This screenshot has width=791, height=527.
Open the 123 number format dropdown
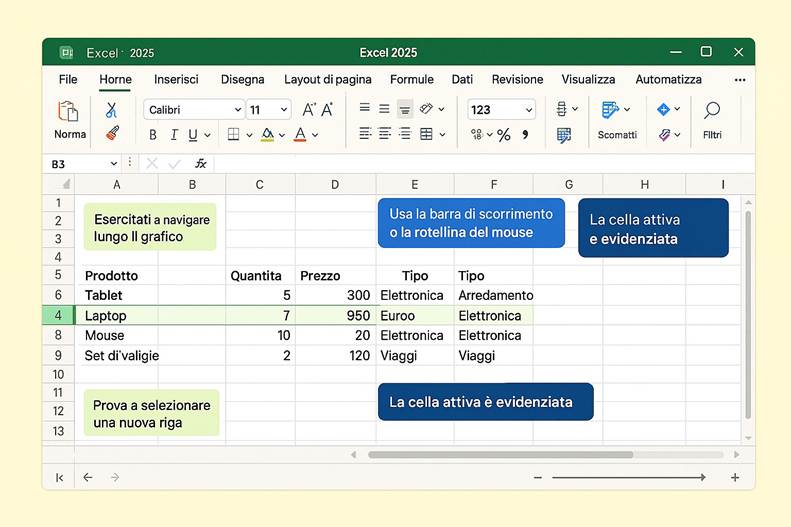501,110
